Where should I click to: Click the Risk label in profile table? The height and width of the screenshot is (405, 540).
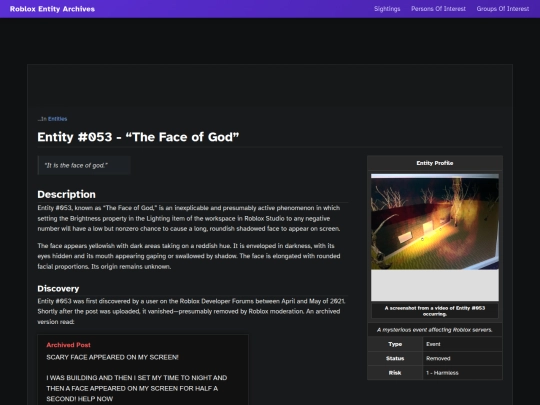pos(395,373)
